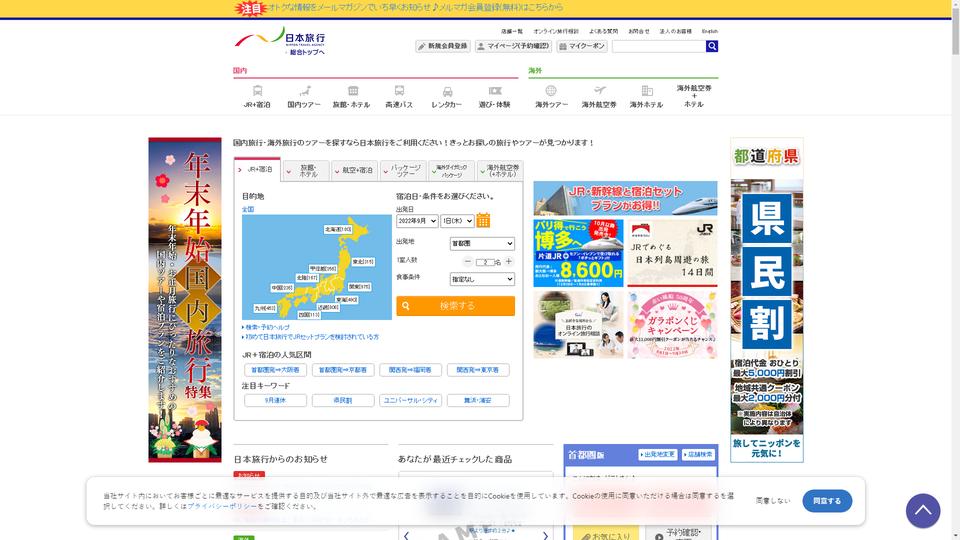The width and height of the screenshot is (960, 540).
Task: Choose 関西発⇒東京着 popular route
Action: coord(478,370)
